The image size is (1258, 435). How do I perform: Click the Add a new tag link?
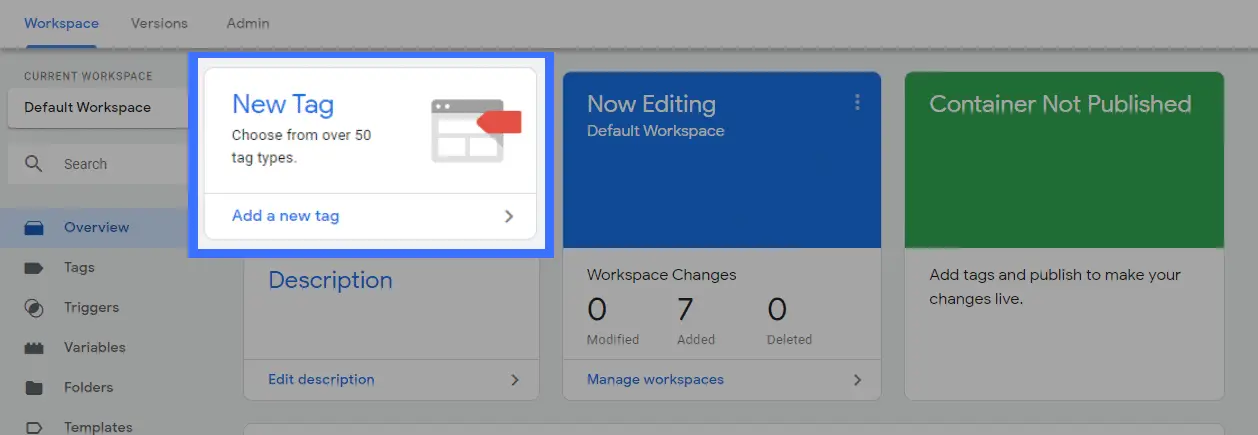285,216
